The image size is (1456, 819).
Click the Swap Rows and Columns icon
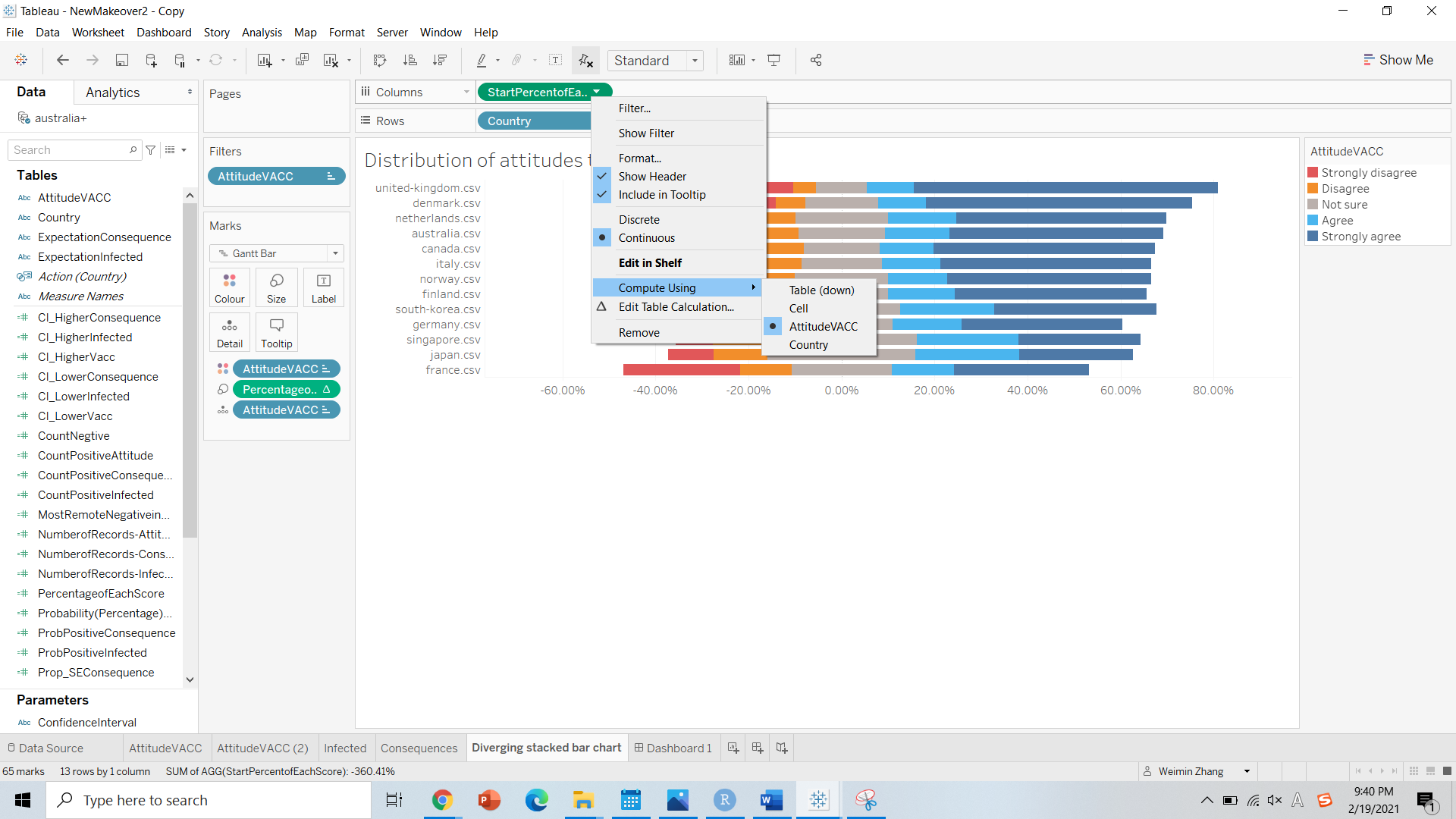[380, 60]
